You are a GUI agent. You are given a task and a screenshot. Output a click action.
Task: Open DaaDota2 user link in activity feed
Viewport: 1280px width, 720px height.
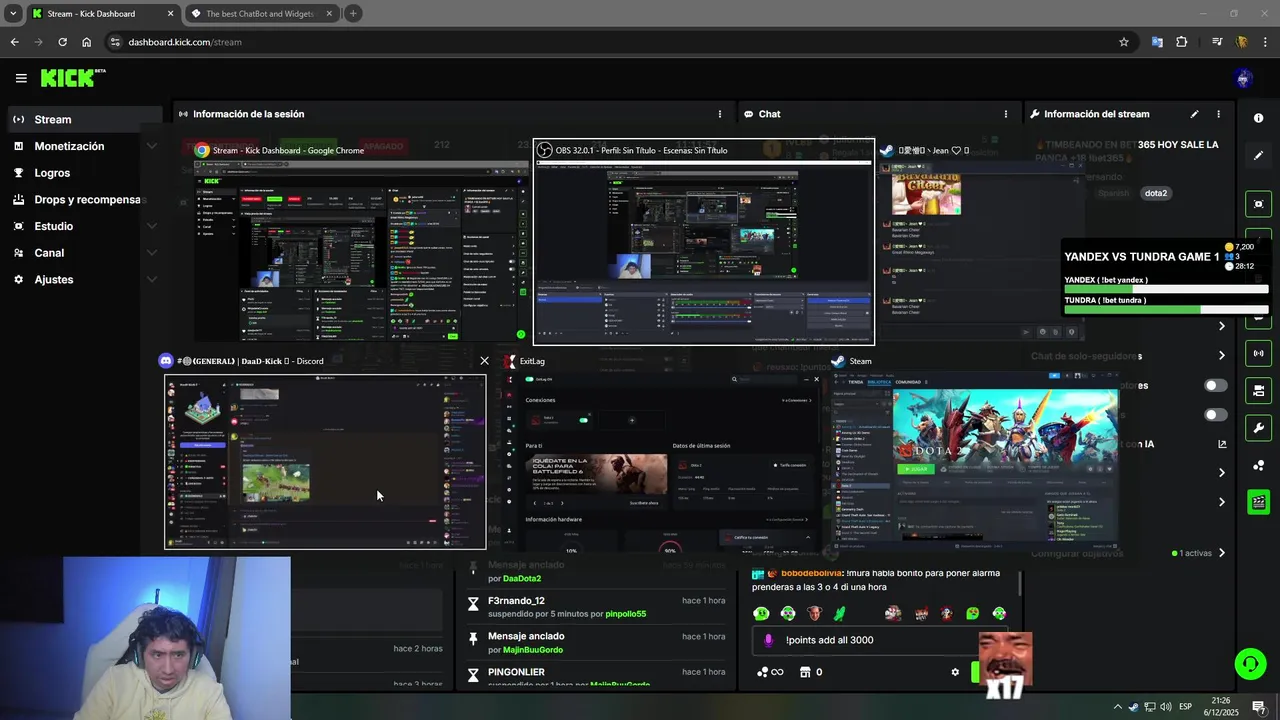click(522, 579)
